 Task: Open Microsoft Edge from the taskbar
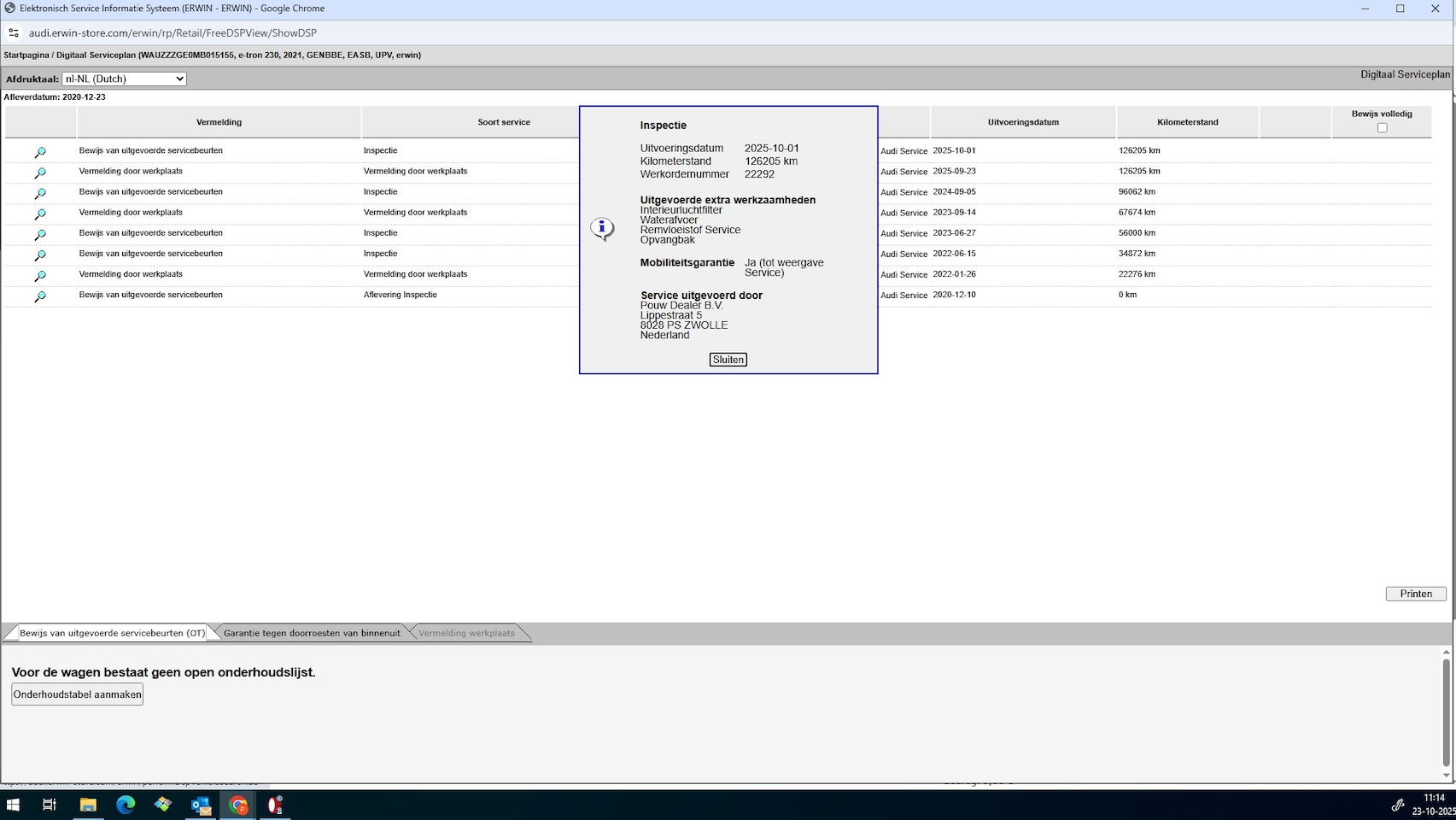click(126, 805)
